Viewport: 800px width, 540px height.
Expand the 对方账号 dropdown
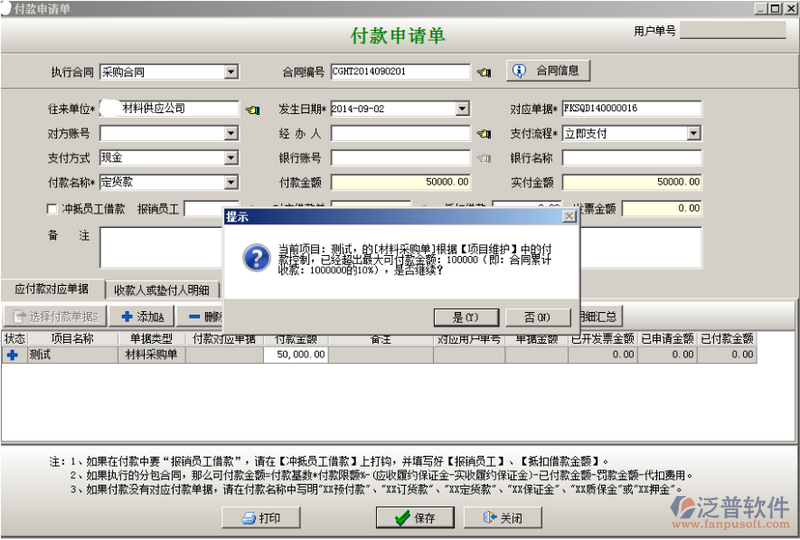coord(231,133)
